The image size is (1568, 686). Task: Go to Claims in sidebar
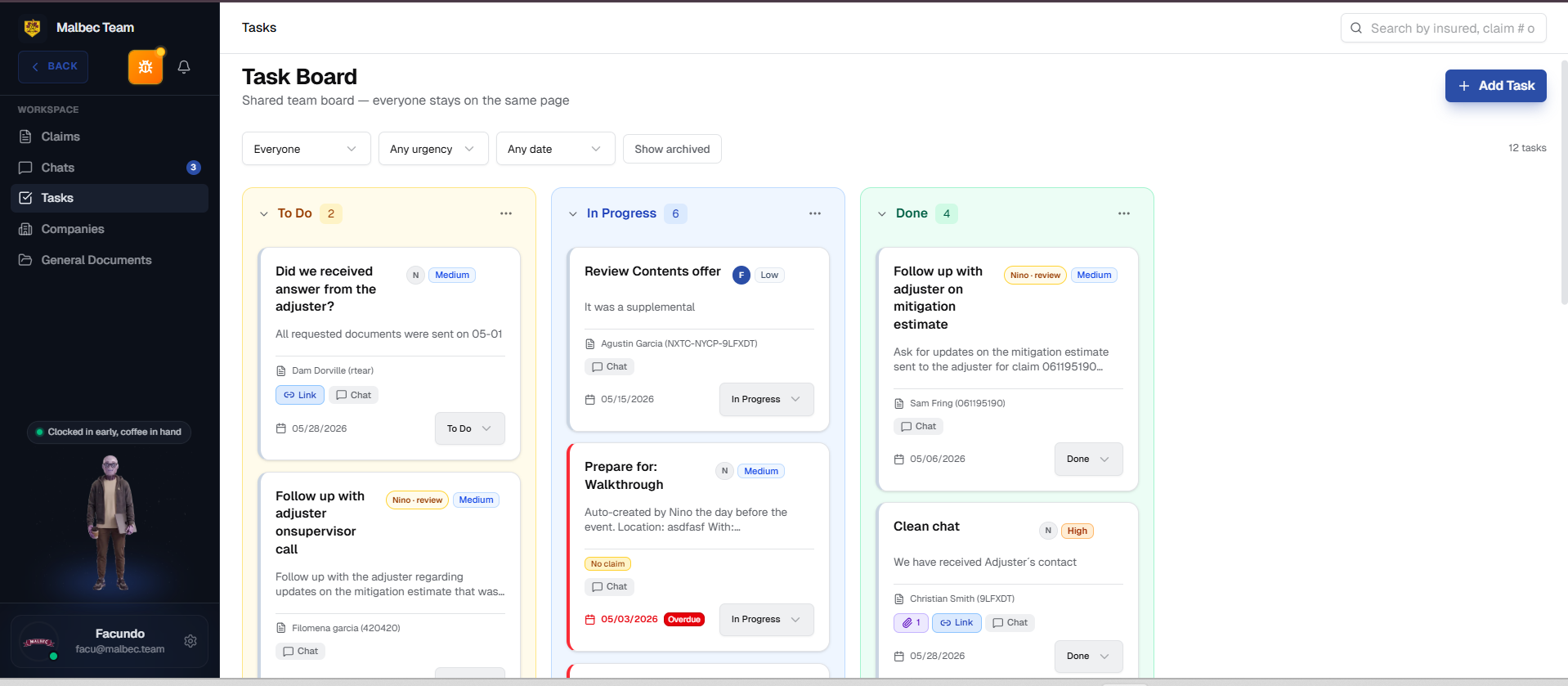[110, 137]
